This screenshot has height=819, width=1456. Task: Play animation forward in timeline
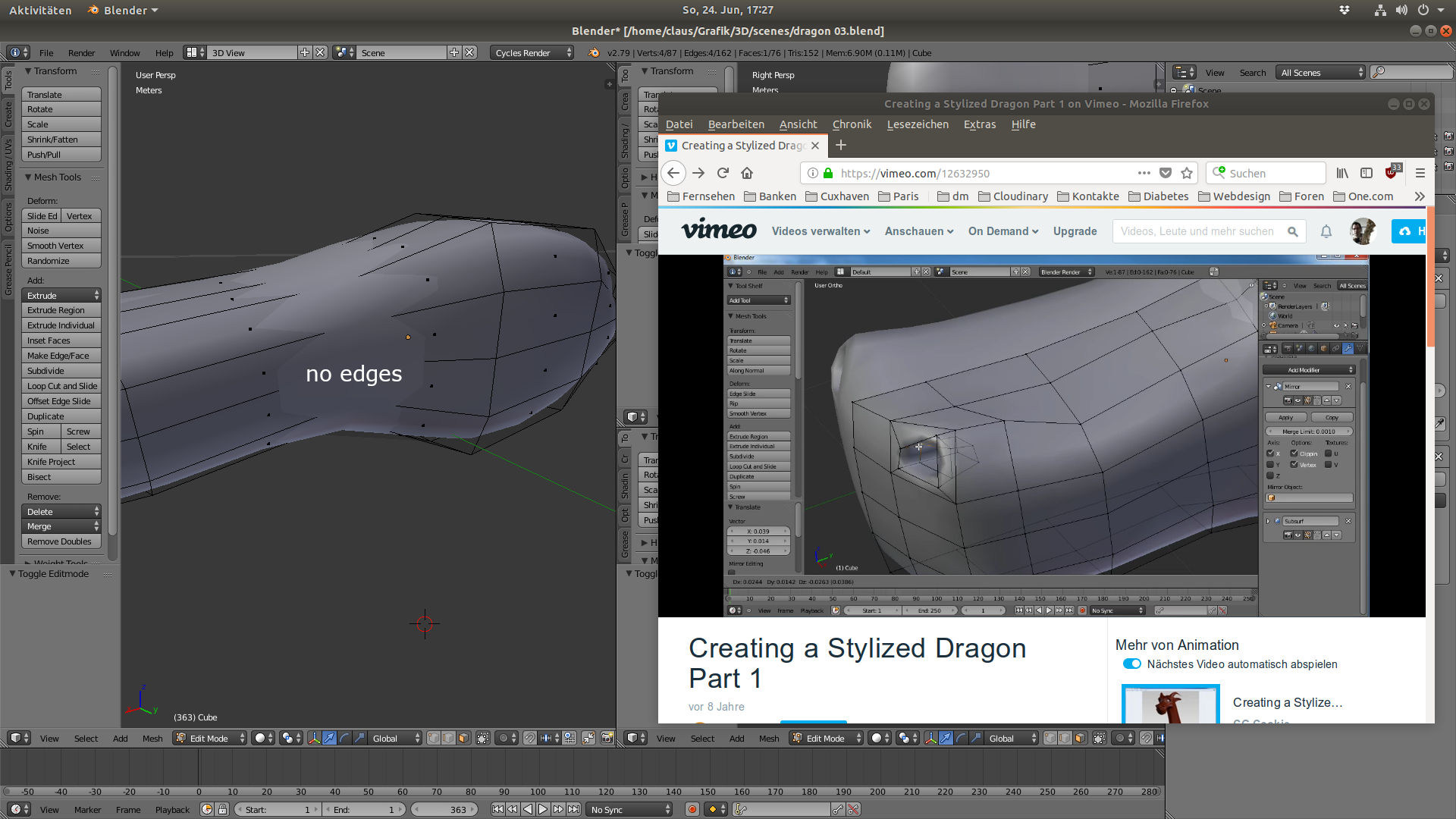543,809
